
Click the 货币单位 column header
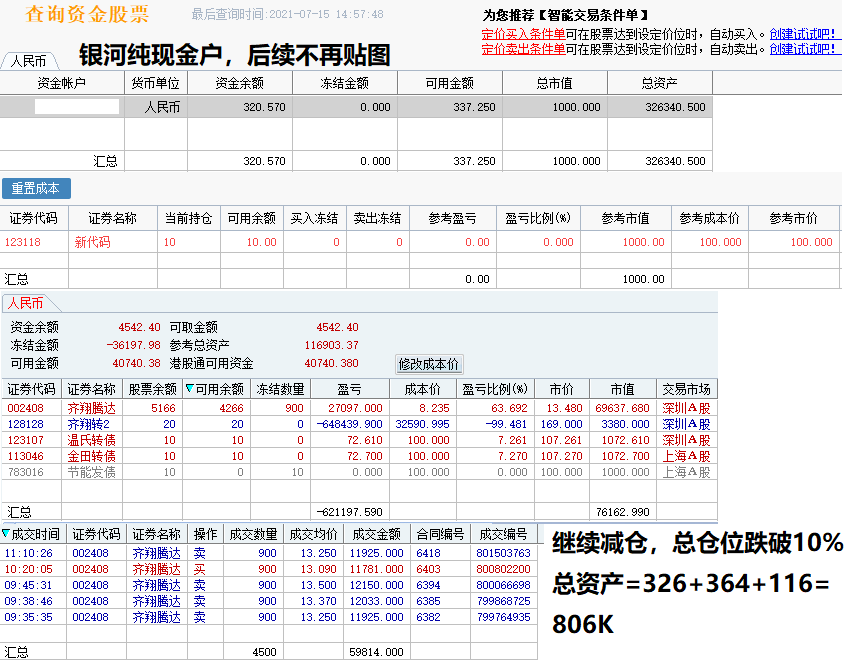point(156,83)
